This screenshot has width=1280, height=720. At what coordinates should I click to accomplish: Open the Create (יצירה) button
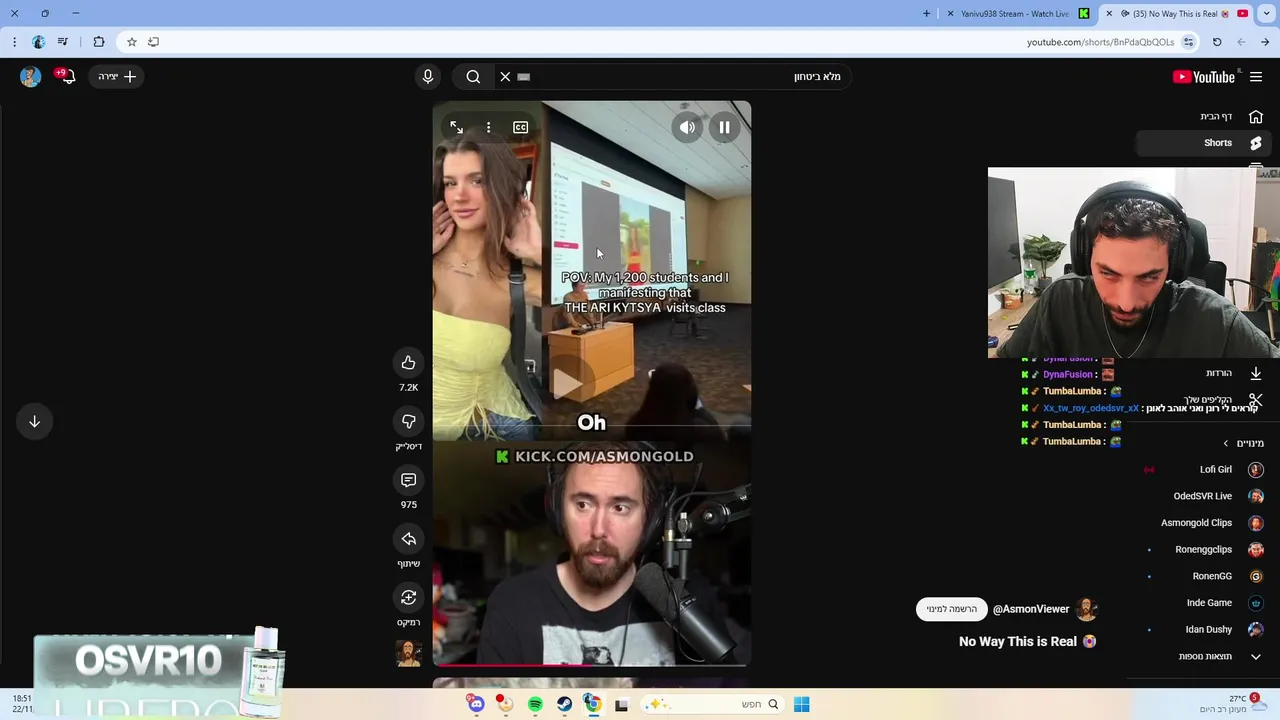(x=117, y=76)
